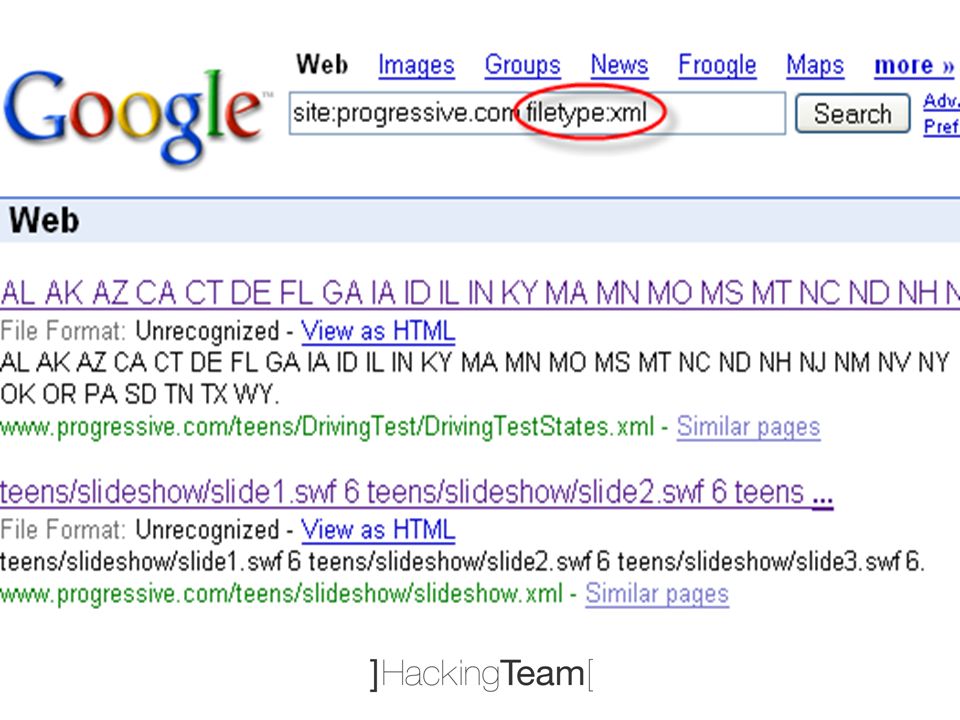The image size is (960, 720).
Task: Click the 'OK OR PA SD TN TX WY.' snippet
Action: (140, 395)
